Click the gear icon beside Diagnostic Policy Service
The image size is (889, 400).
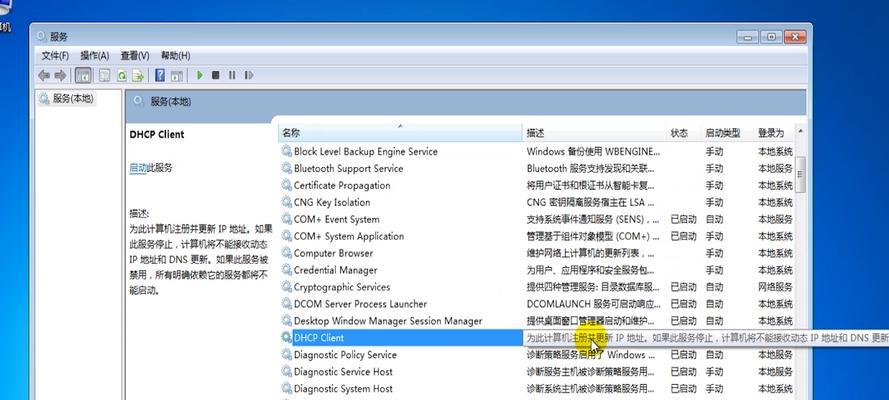tap(287, 355)
